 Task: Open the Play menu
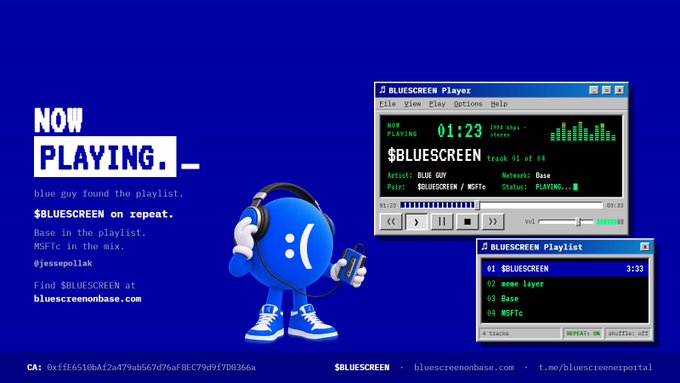point(437,104)
